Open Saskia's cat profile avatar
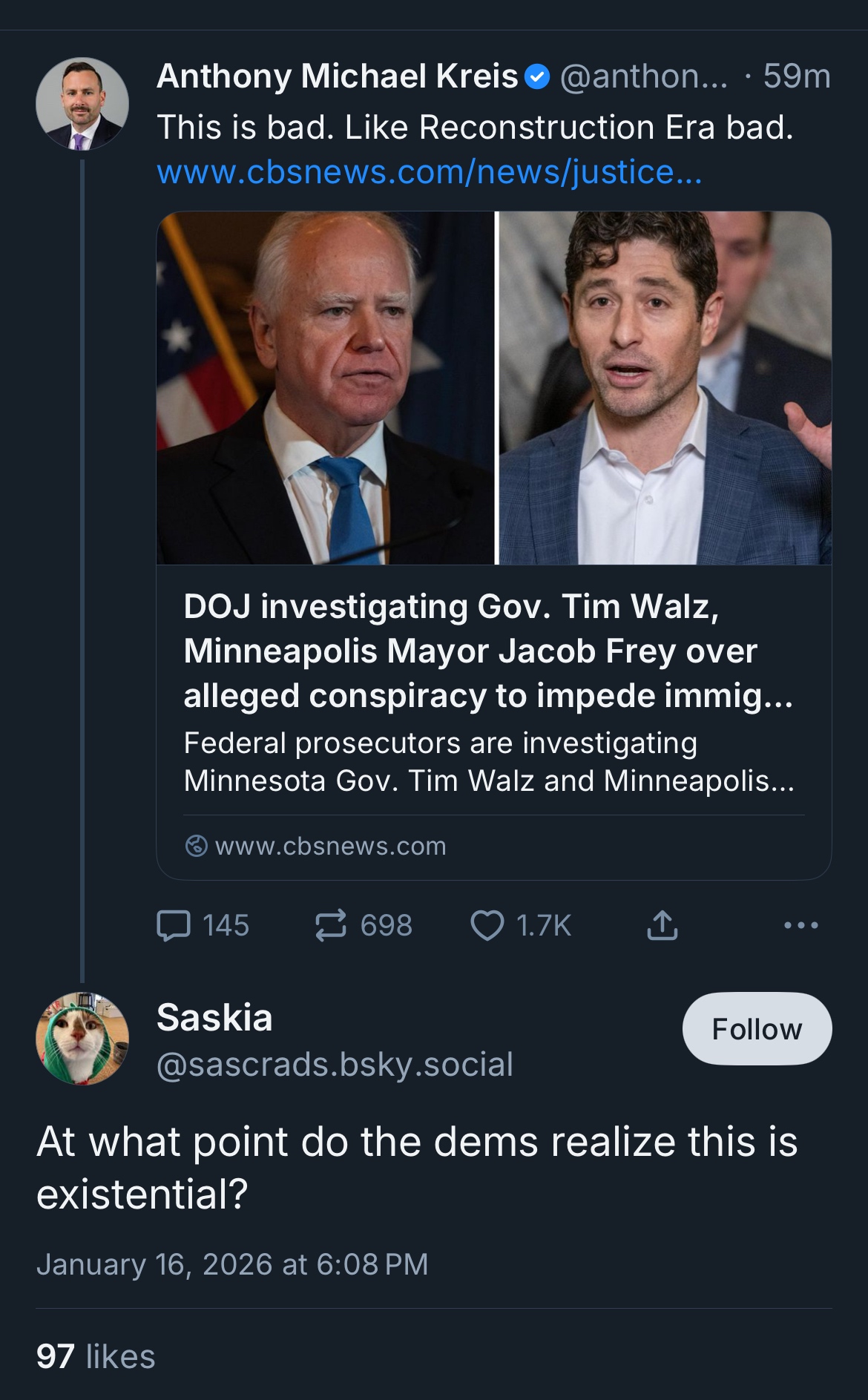Viewport: 868px width, 1400px height. (82, 1038)
